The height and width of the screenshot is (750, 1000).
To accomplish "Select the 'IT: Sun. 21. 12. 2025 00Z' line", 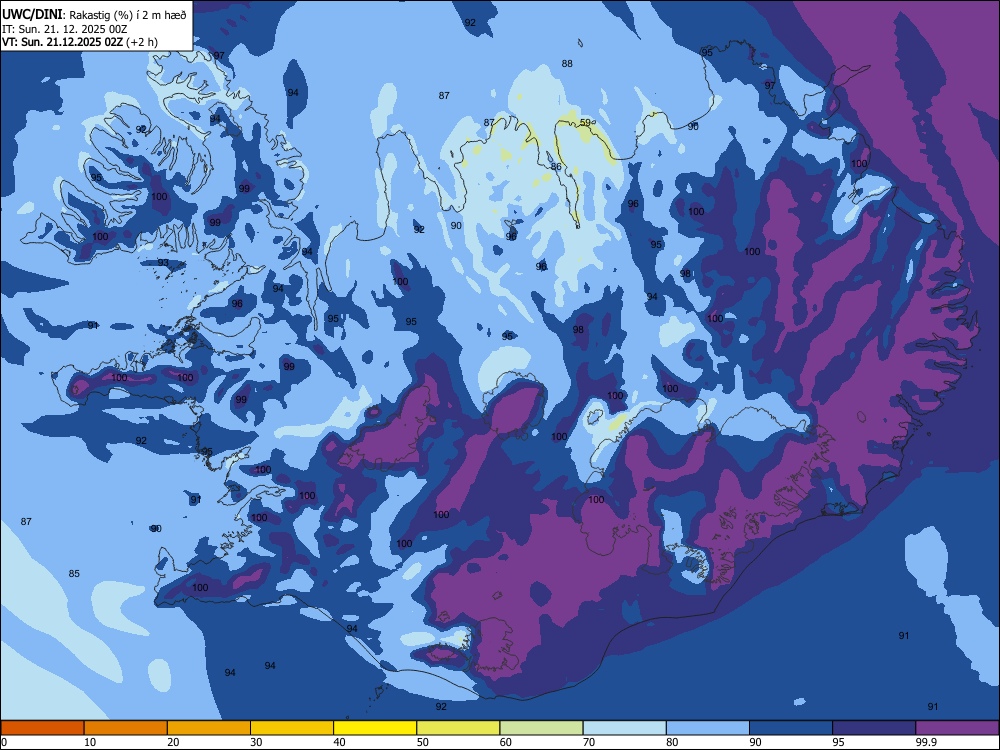I will pyautogui.click(x=64, y=29).
